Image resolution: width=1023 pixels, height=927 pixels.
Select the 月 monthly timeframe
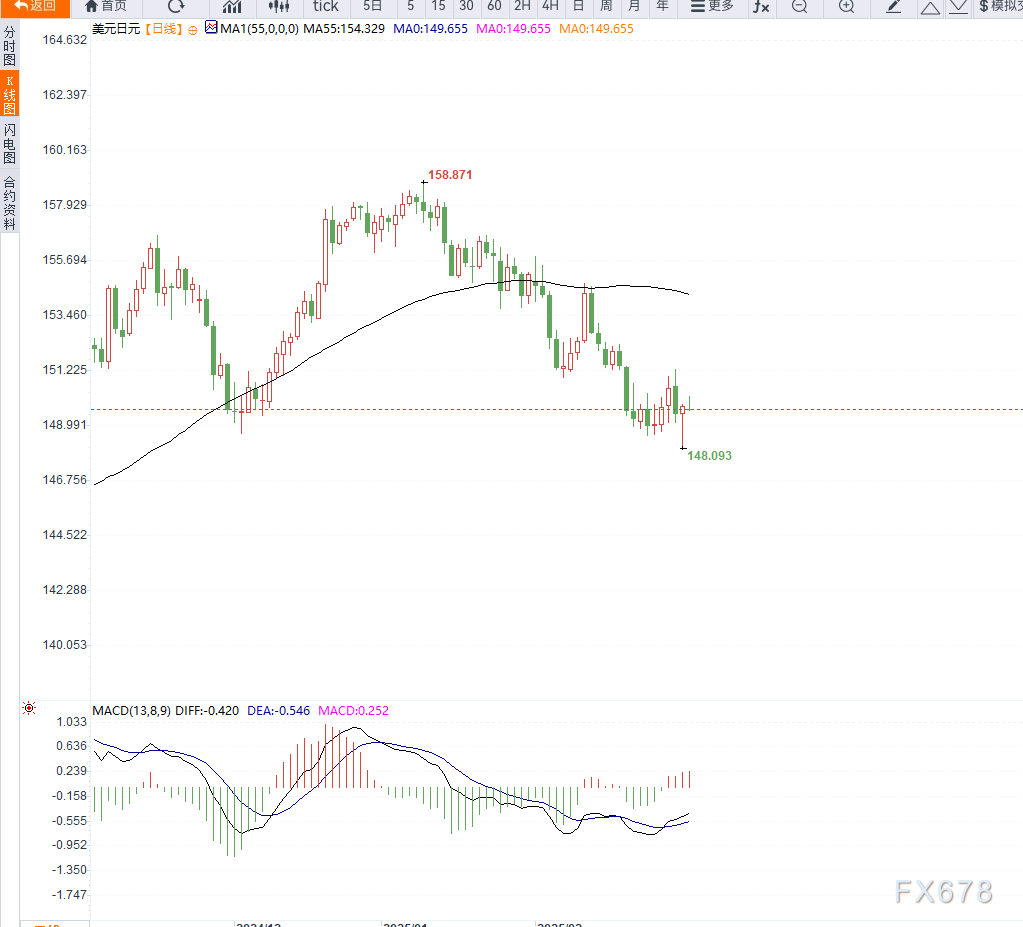(634, 7)
